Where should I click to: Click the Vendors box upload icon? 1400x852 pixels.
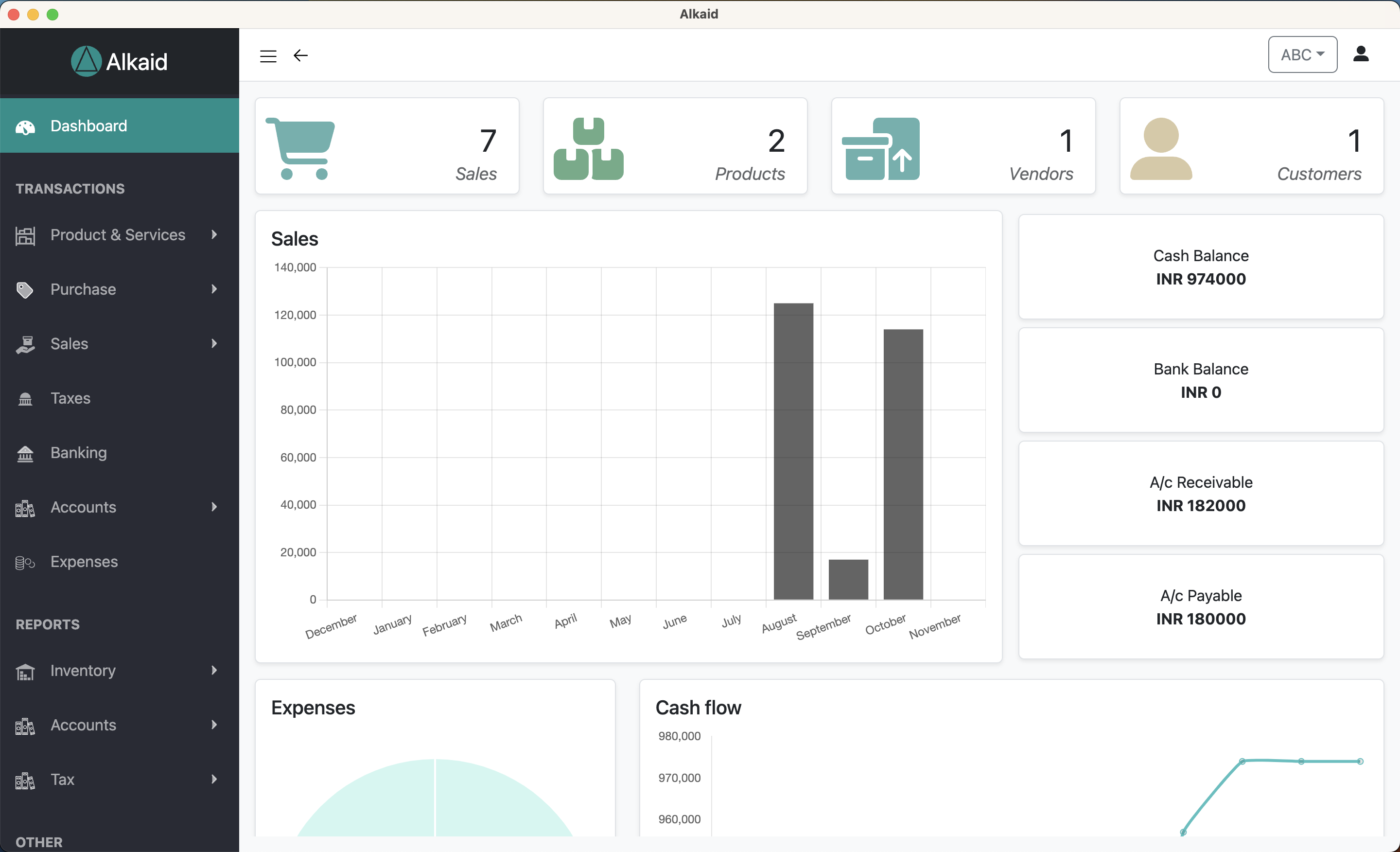(881, 149)
